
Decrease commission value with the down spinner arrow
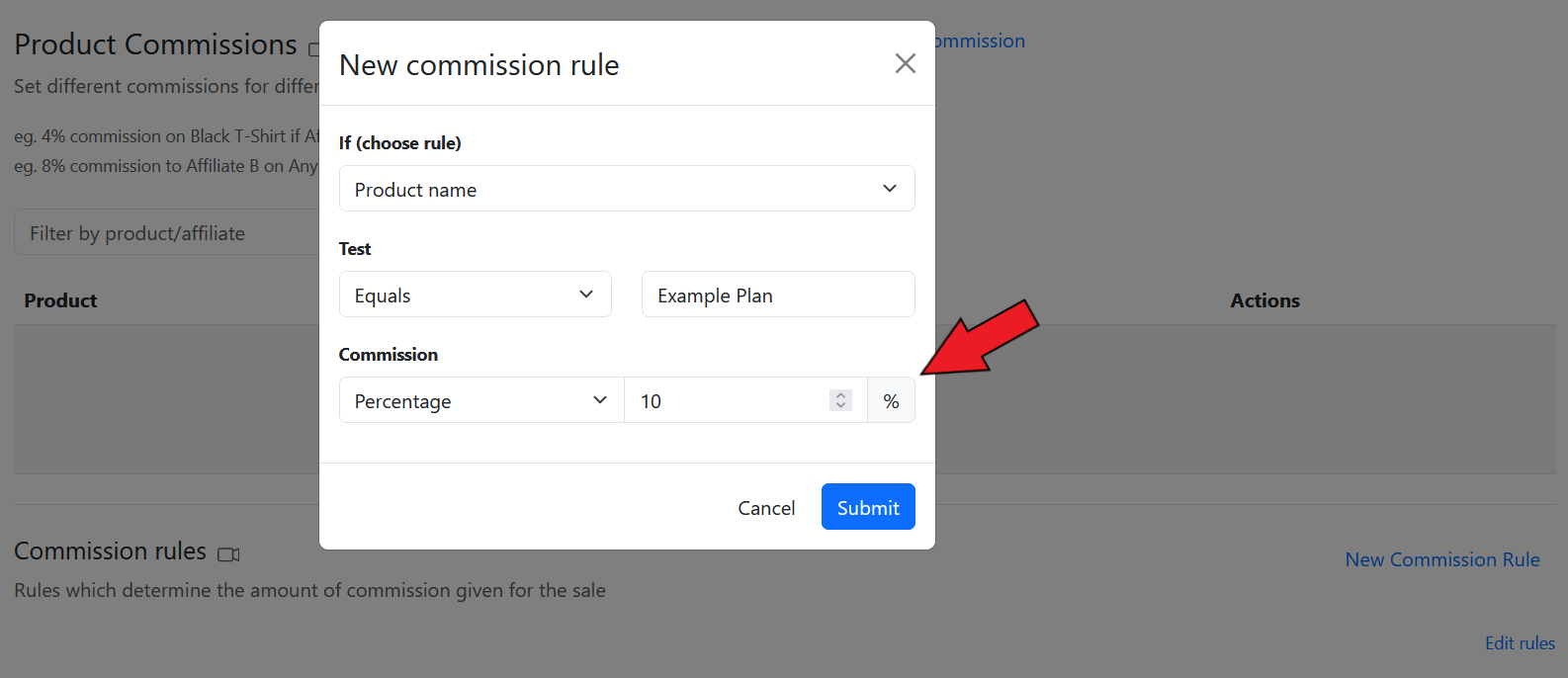[840, 405]
